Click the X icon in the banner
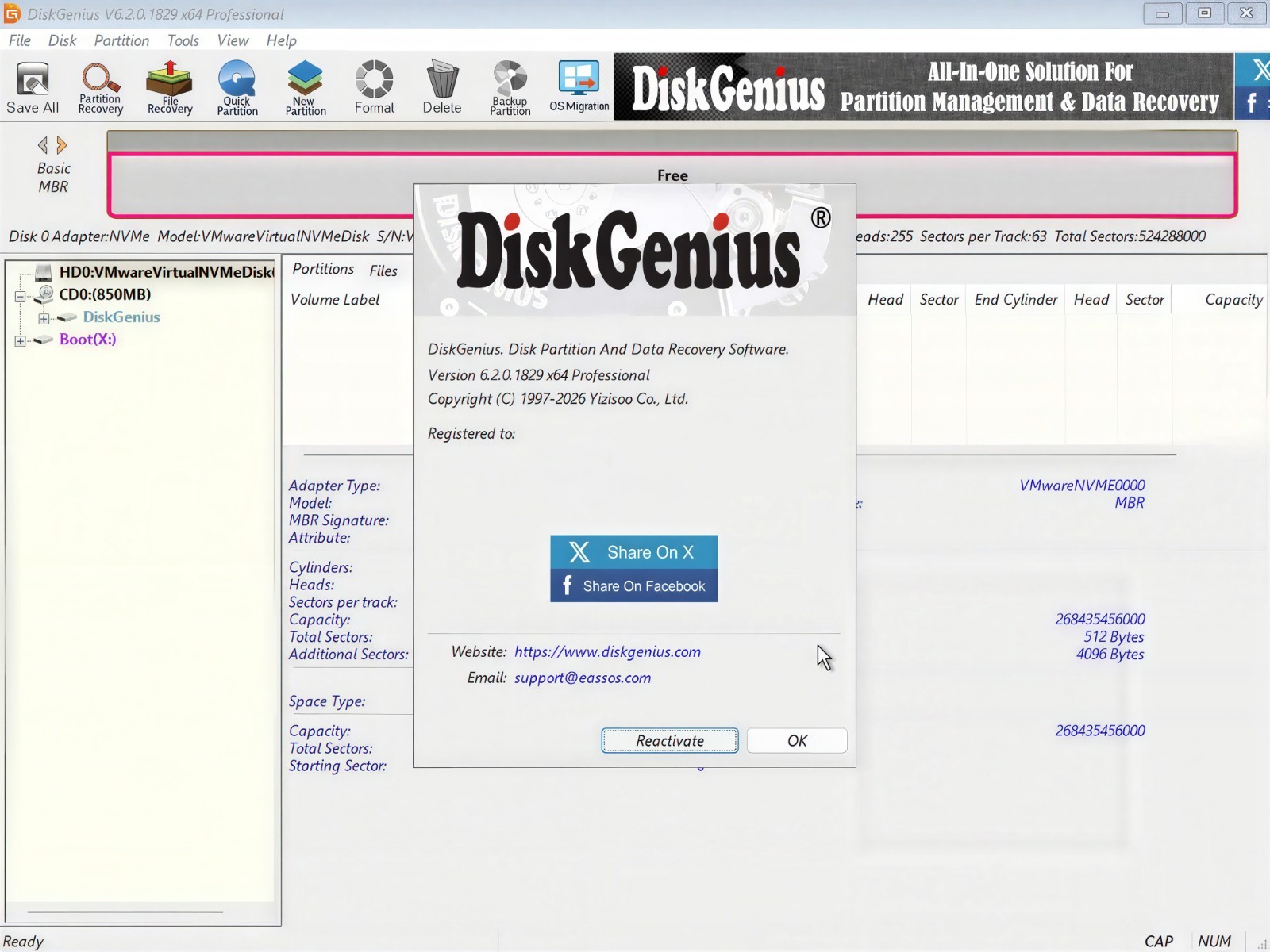Screen dimensions: 1270x952 click(x=1260, y=71)
